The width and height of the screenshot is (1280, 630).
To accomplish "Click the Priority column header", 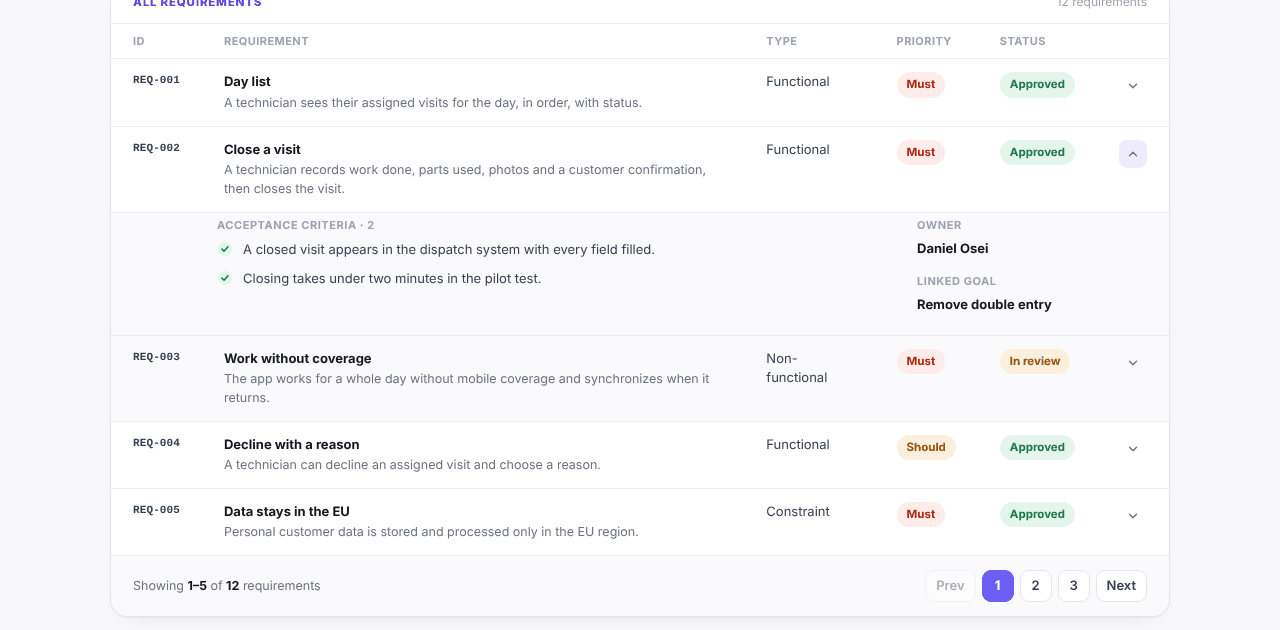I will coord(924,41).
